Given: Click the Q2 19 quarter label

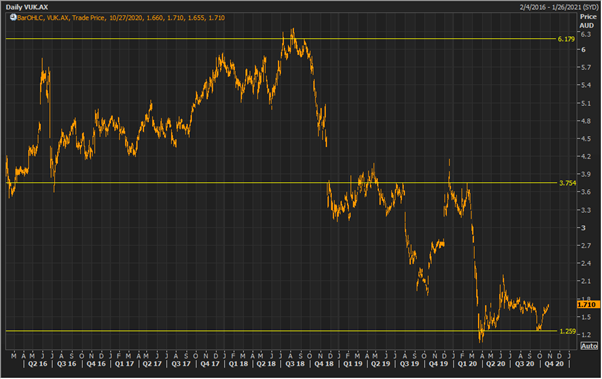Looking at the screenshot, I should pyautogui.click(x=380, y=364).
